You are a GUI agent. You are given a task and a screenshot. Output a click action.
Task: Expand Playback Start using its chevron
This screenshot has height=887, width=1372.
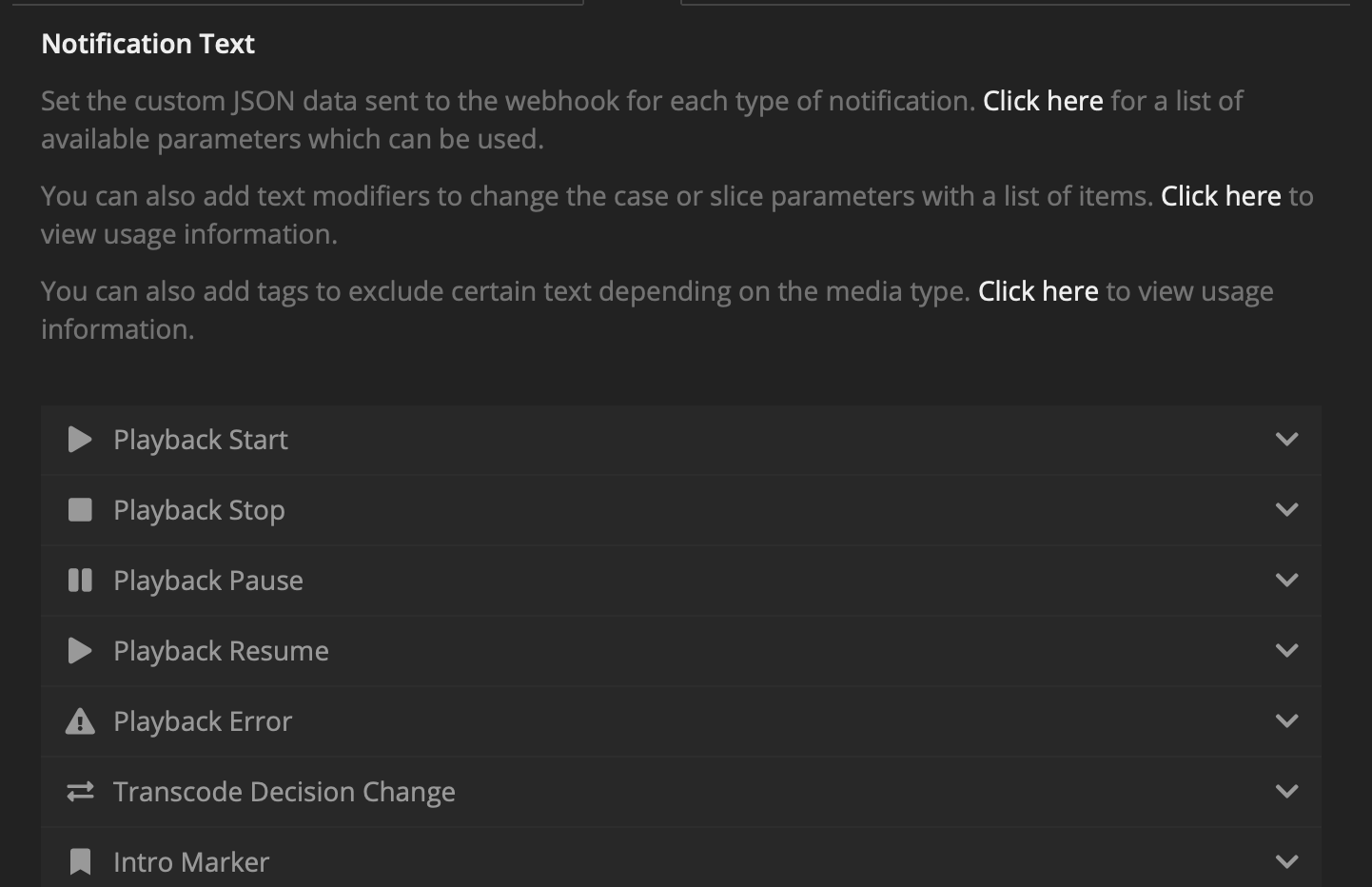(1286, 440)
